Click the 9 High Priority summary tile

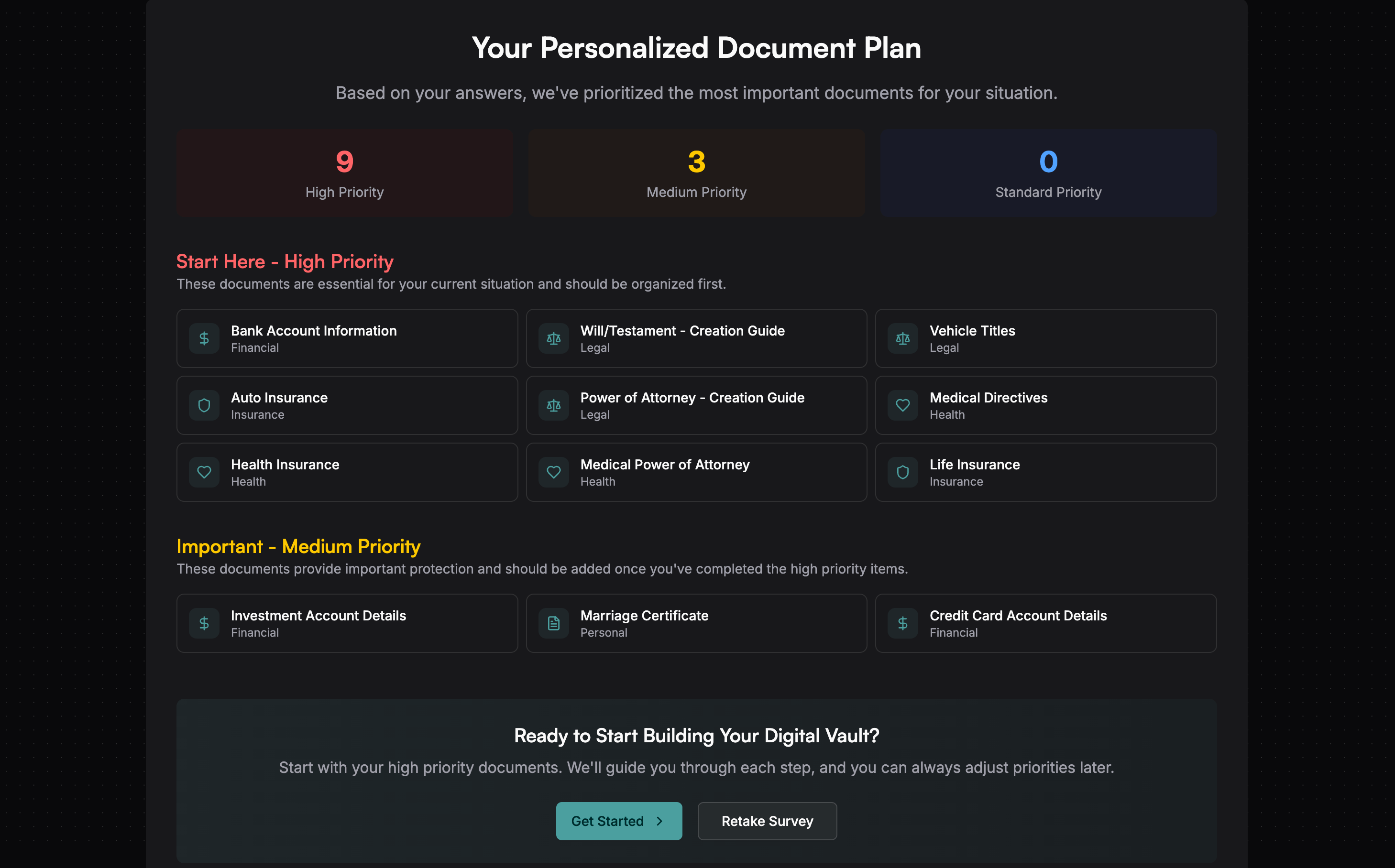(x=345, y=173)
